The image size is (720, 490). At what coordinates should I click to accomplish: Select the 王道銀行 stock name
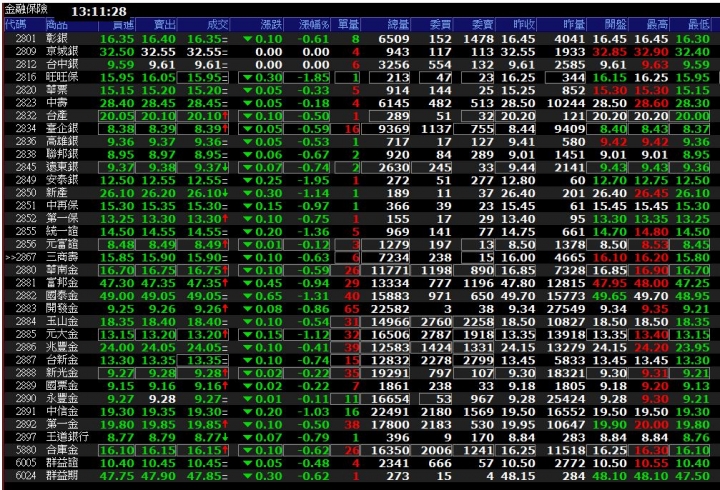pyautogui.click(x=68, y=437)
